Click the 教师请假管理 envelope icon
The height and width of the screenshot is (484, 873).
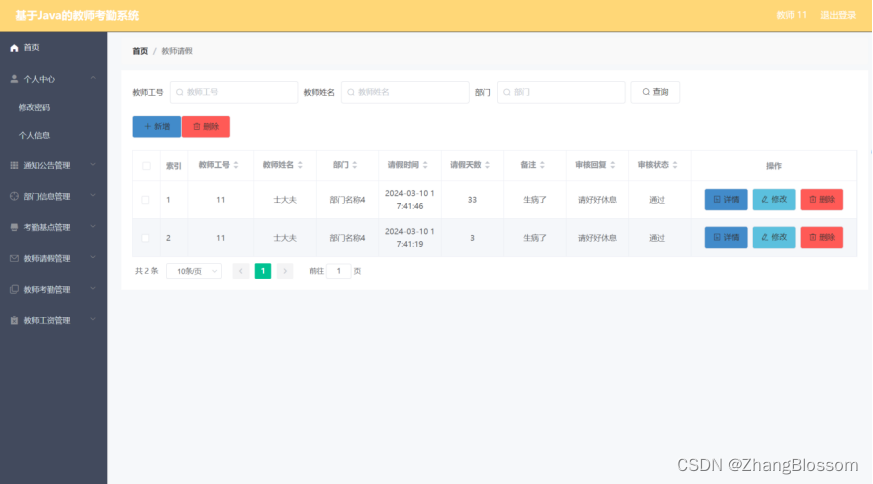point(14,258)
